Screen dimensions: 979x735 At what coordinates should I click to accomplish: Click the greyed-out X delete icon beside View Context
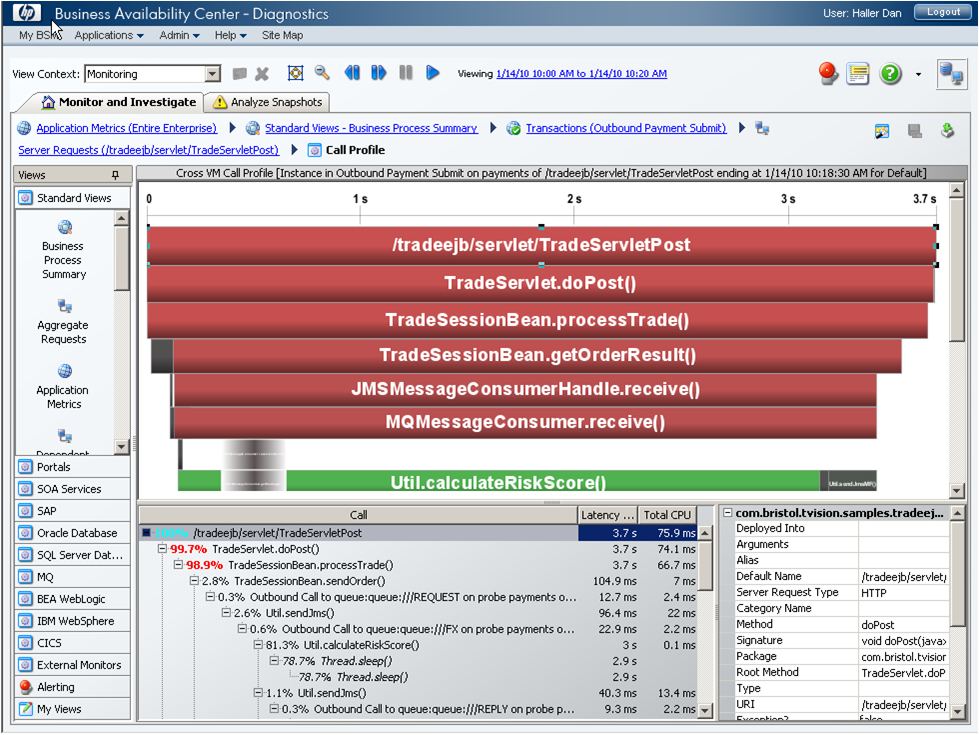point(262,74)
